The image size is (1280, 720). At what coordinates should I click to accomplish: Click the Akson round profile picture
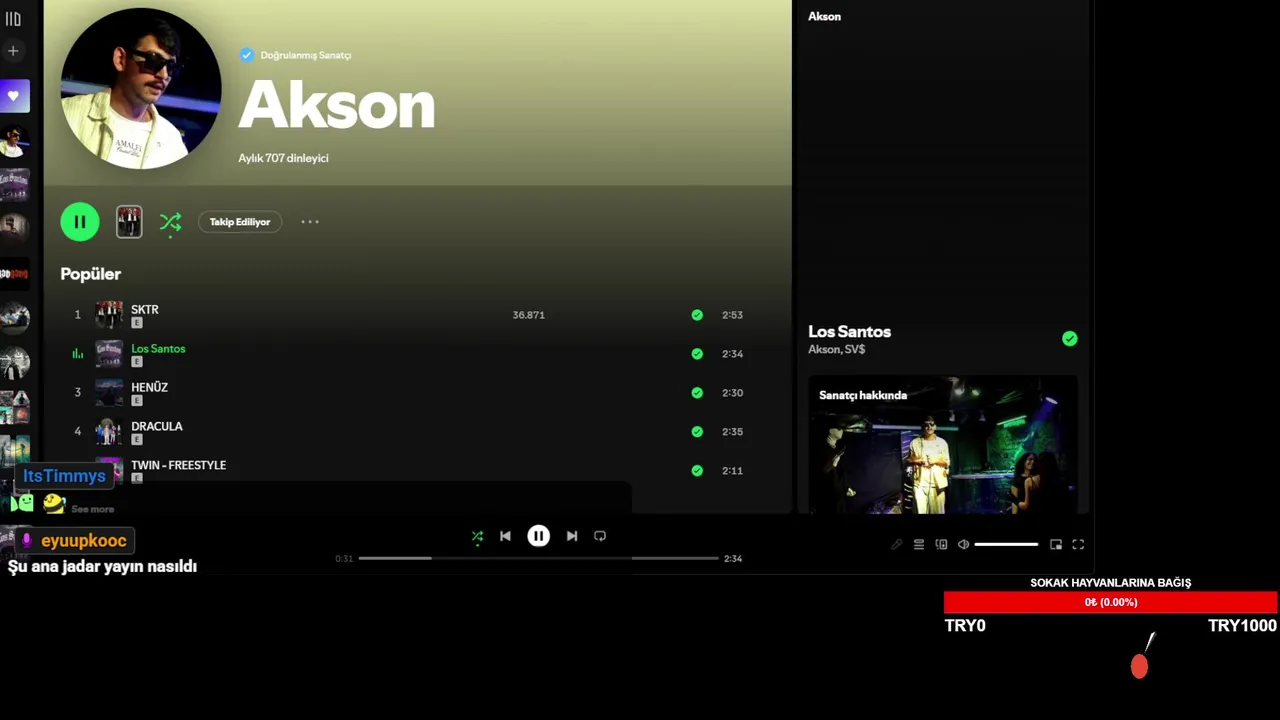pos(141,88)
